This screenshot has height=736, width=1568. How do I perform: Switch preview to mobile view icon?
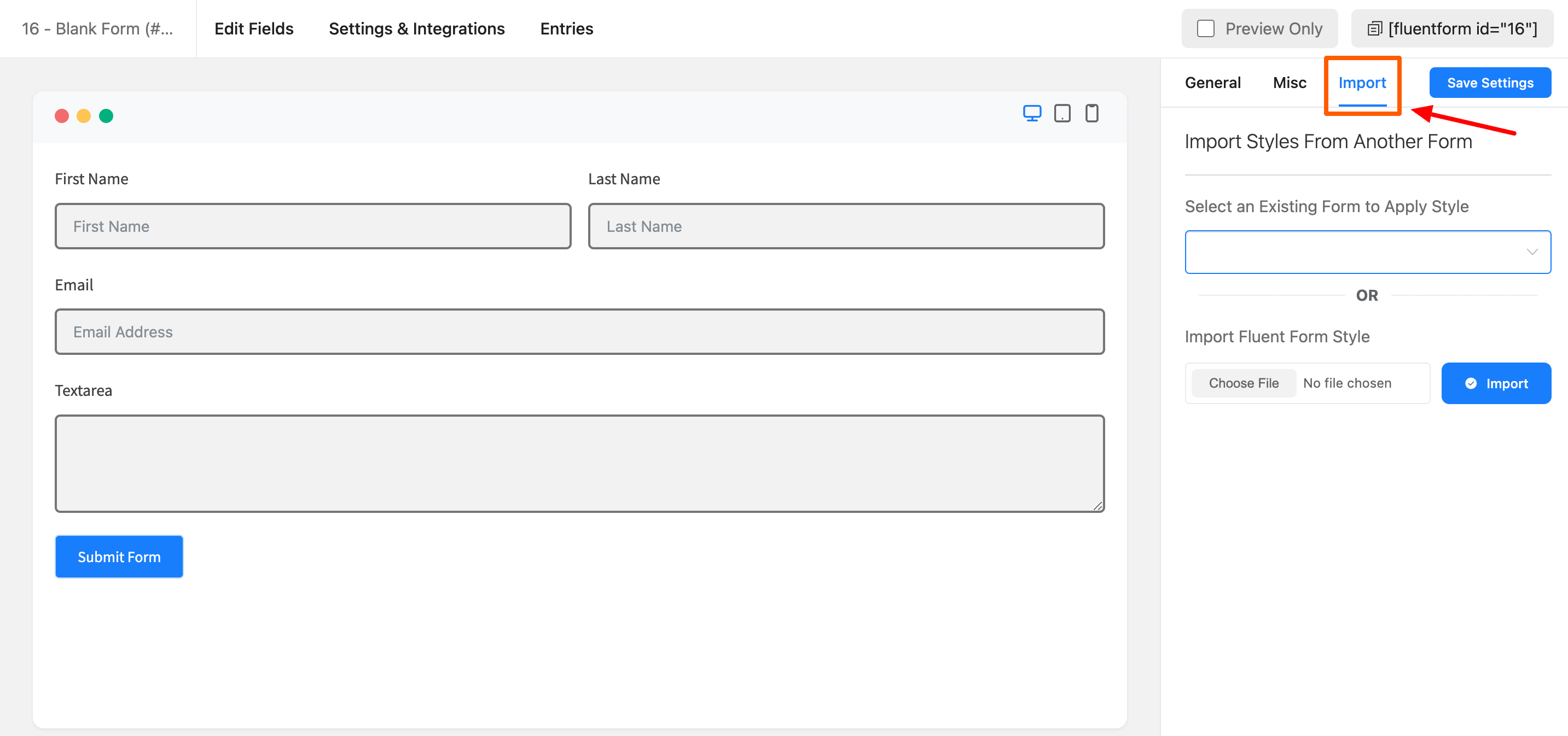(x=1092, y=113)
